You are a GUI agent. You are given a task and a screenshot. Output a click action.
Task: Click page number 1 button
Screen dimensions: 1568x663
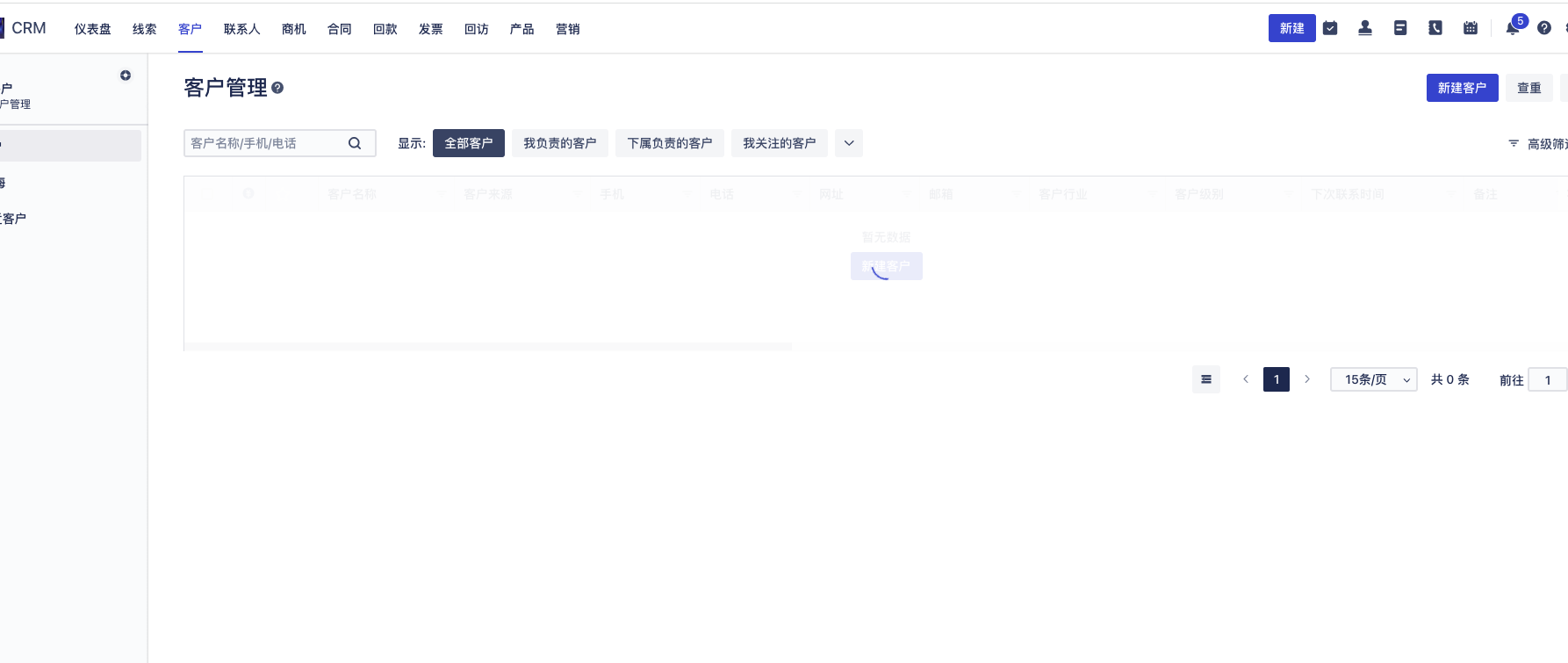[x=1277, y=379]
